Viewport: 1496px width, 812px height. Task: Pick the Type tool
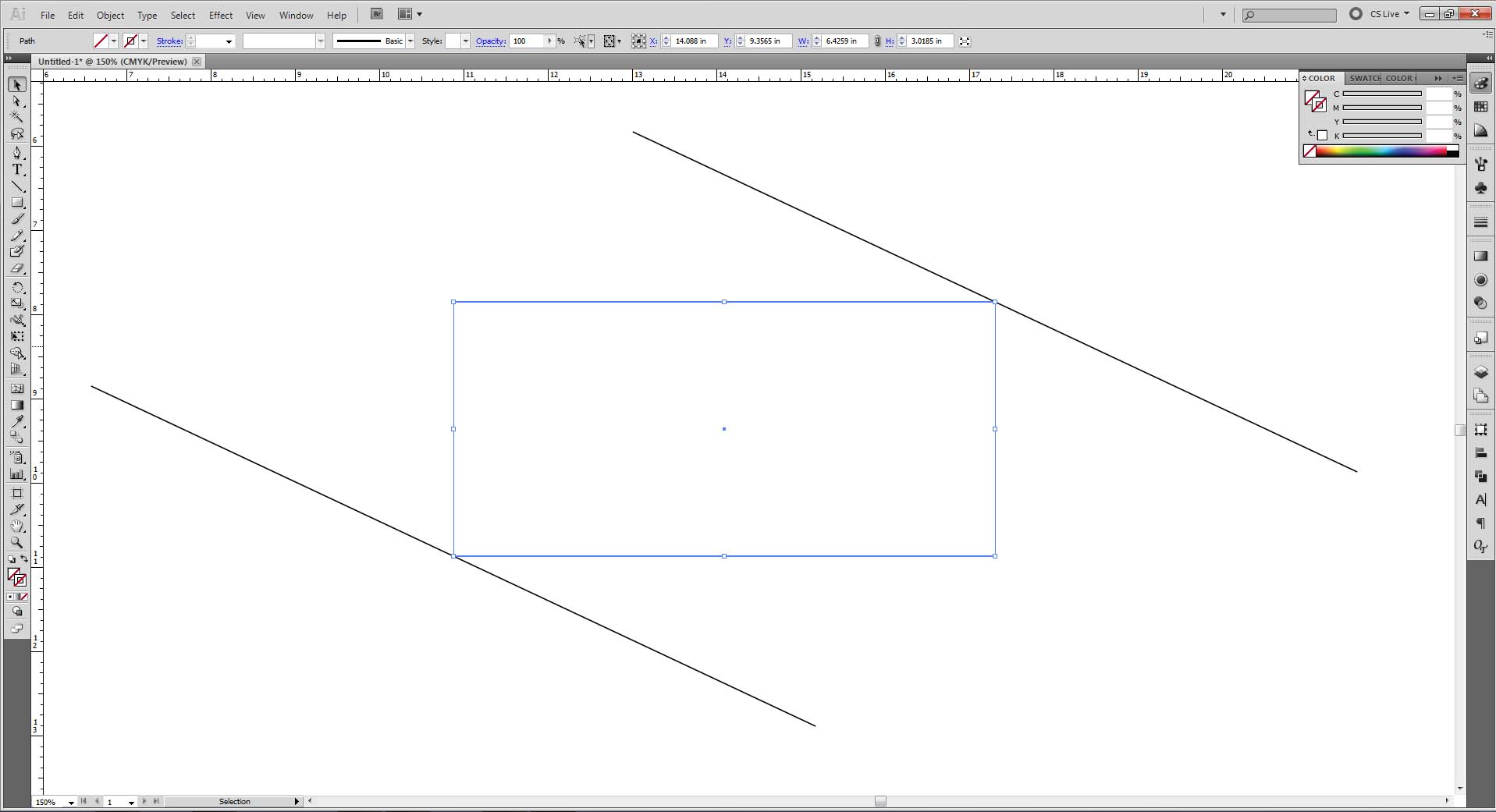(17, 169)
